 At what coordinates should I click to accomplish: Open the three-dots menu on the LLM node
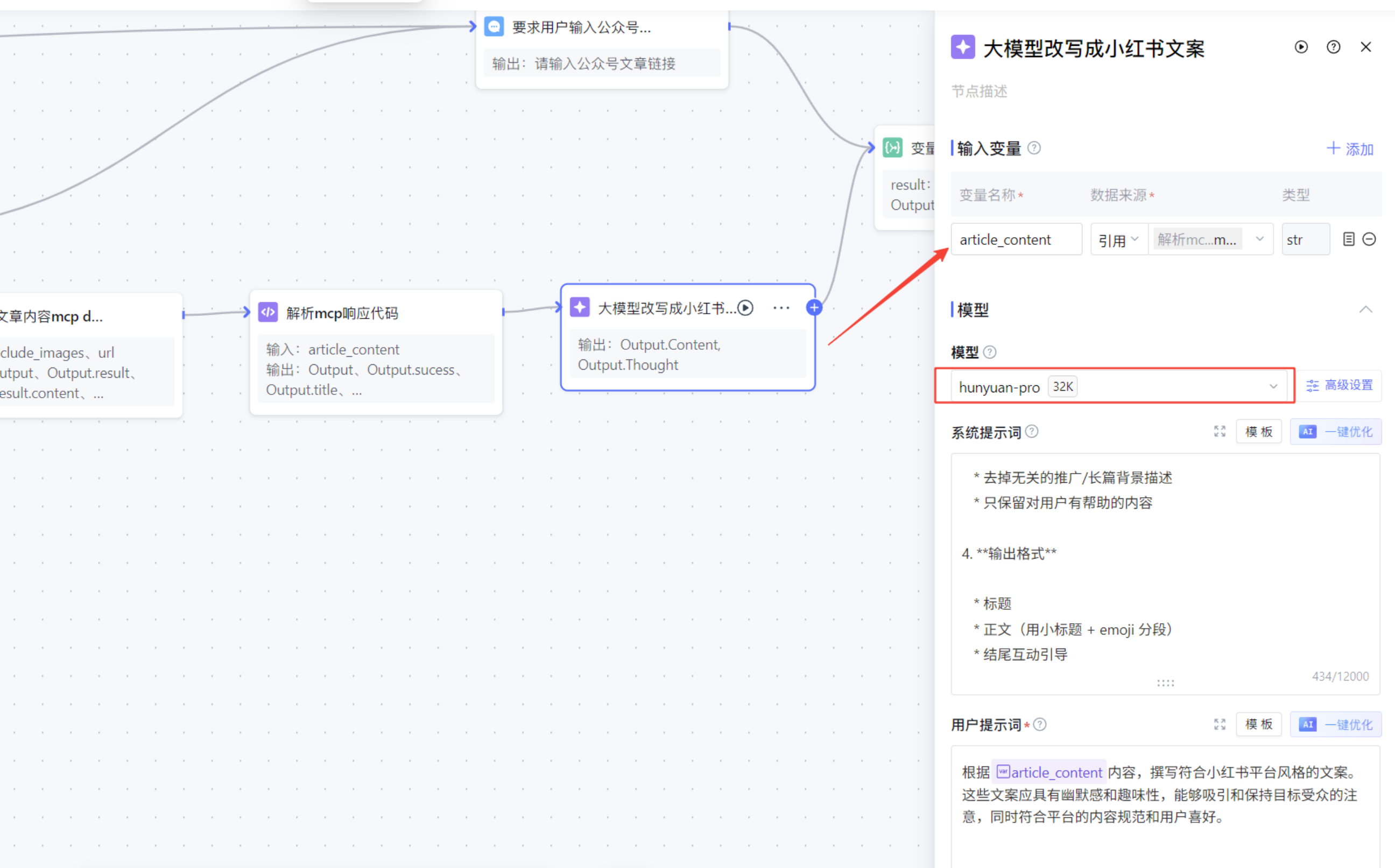[x=781, y=308]
